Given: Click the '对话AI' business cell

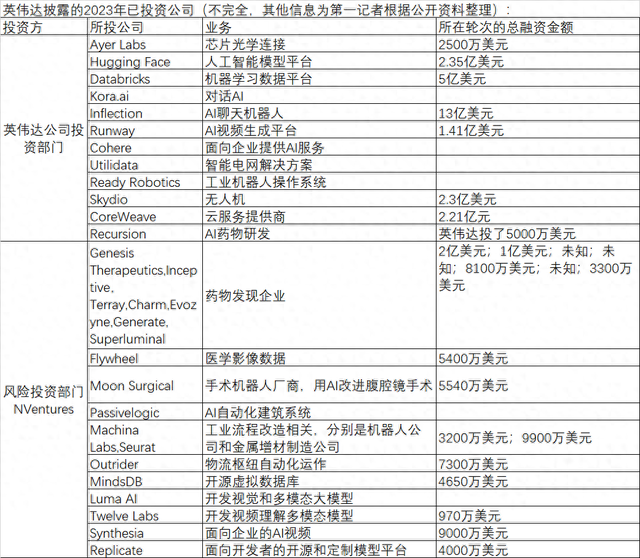Looking at the screenshot, I should pos(319,96).
